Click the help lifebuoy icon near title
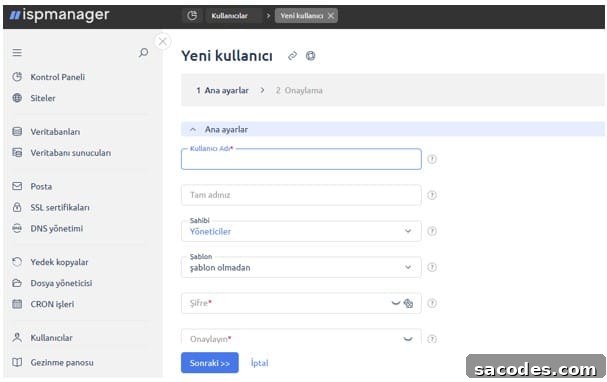The height and width of the screenshot is (382, 607). point(310,56)
